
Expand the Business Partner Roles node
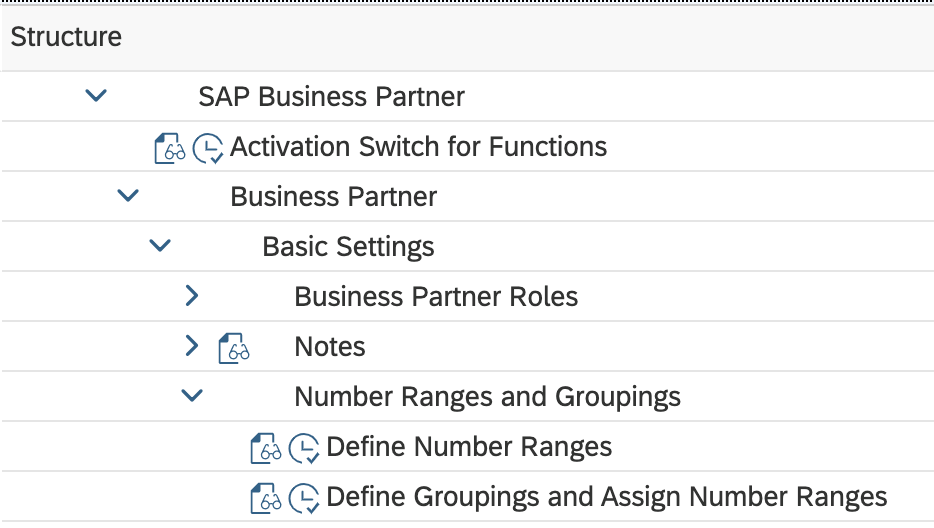click(x=192, y=297)
